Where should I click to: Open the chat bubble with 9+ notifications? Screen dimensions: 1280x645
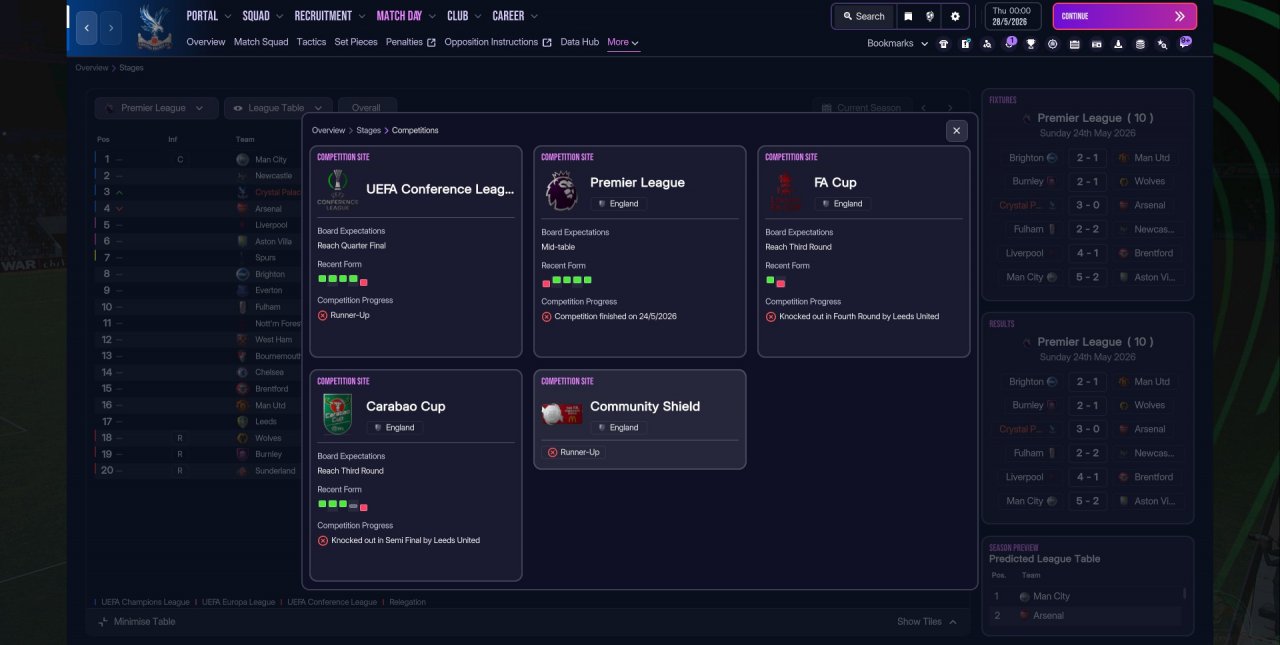1185,42
